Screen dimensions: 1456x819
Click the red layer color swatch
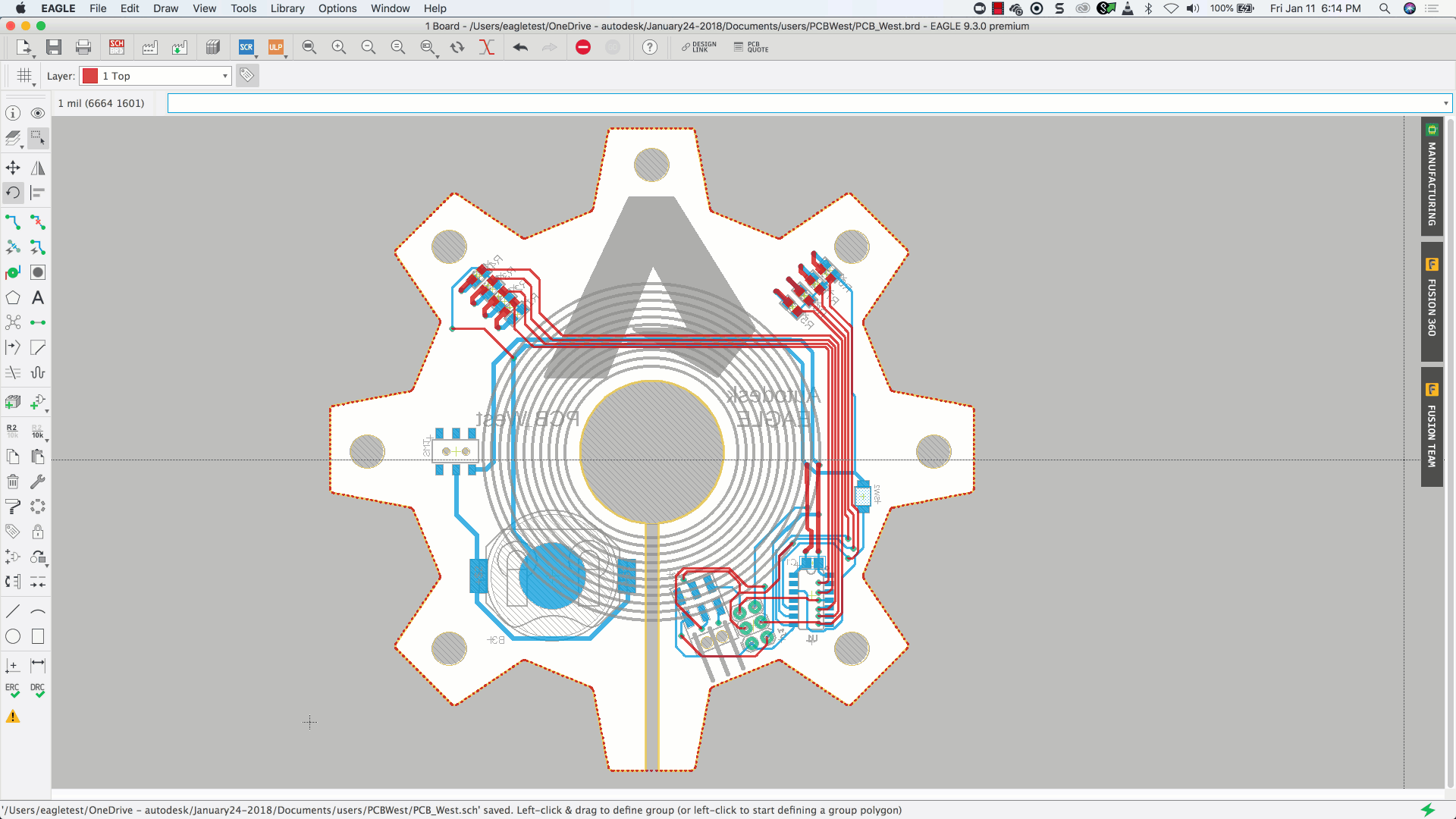click(x=90, y=76)
